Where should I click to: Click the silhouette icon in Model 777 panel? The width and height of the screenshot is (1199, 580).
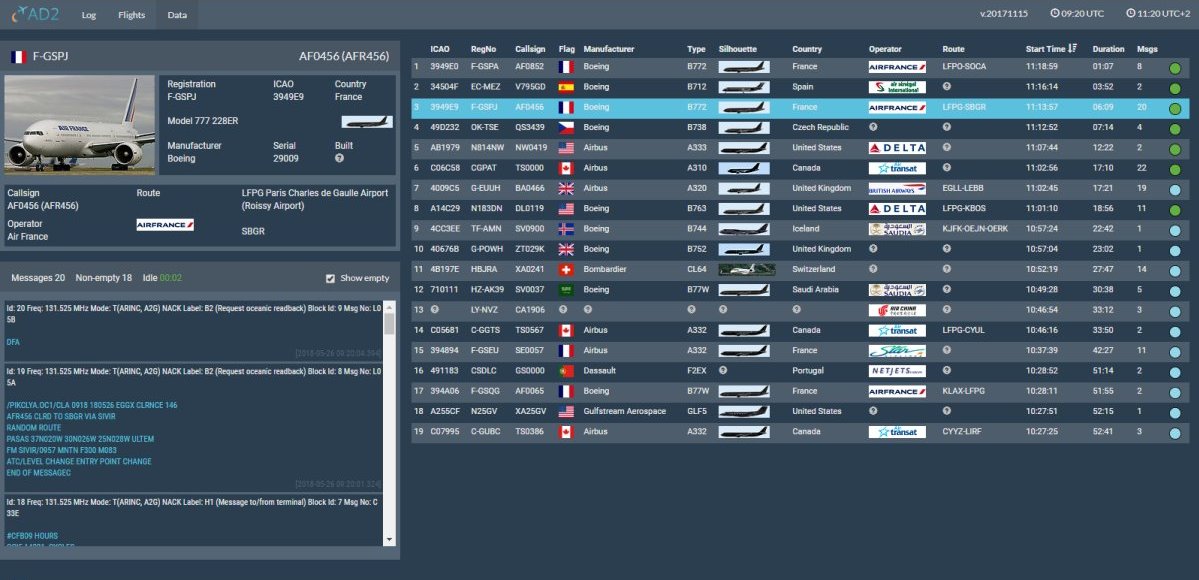[367, 122]
